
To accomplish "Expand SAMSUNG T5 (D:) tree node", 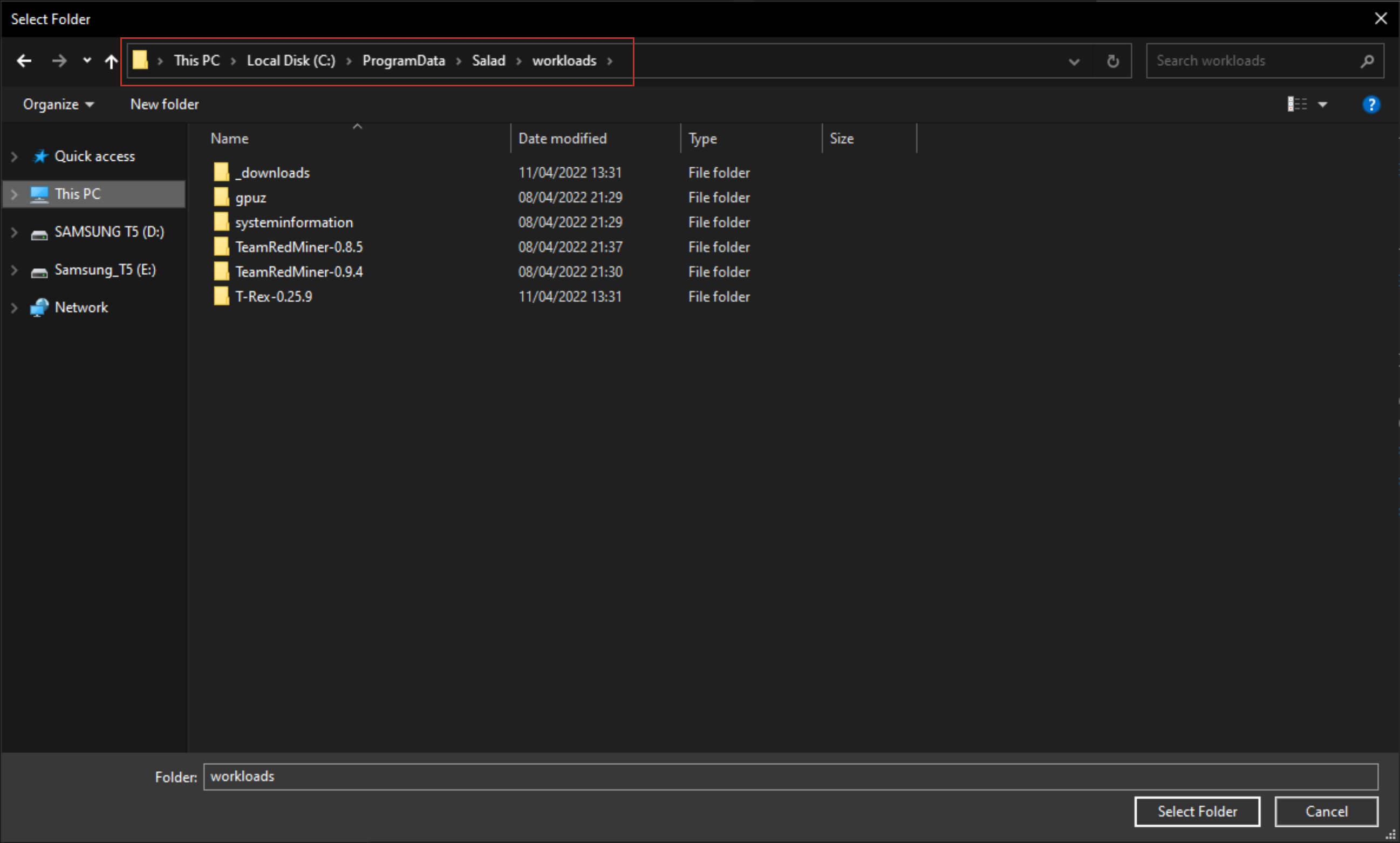I will [x=14, y=232].
